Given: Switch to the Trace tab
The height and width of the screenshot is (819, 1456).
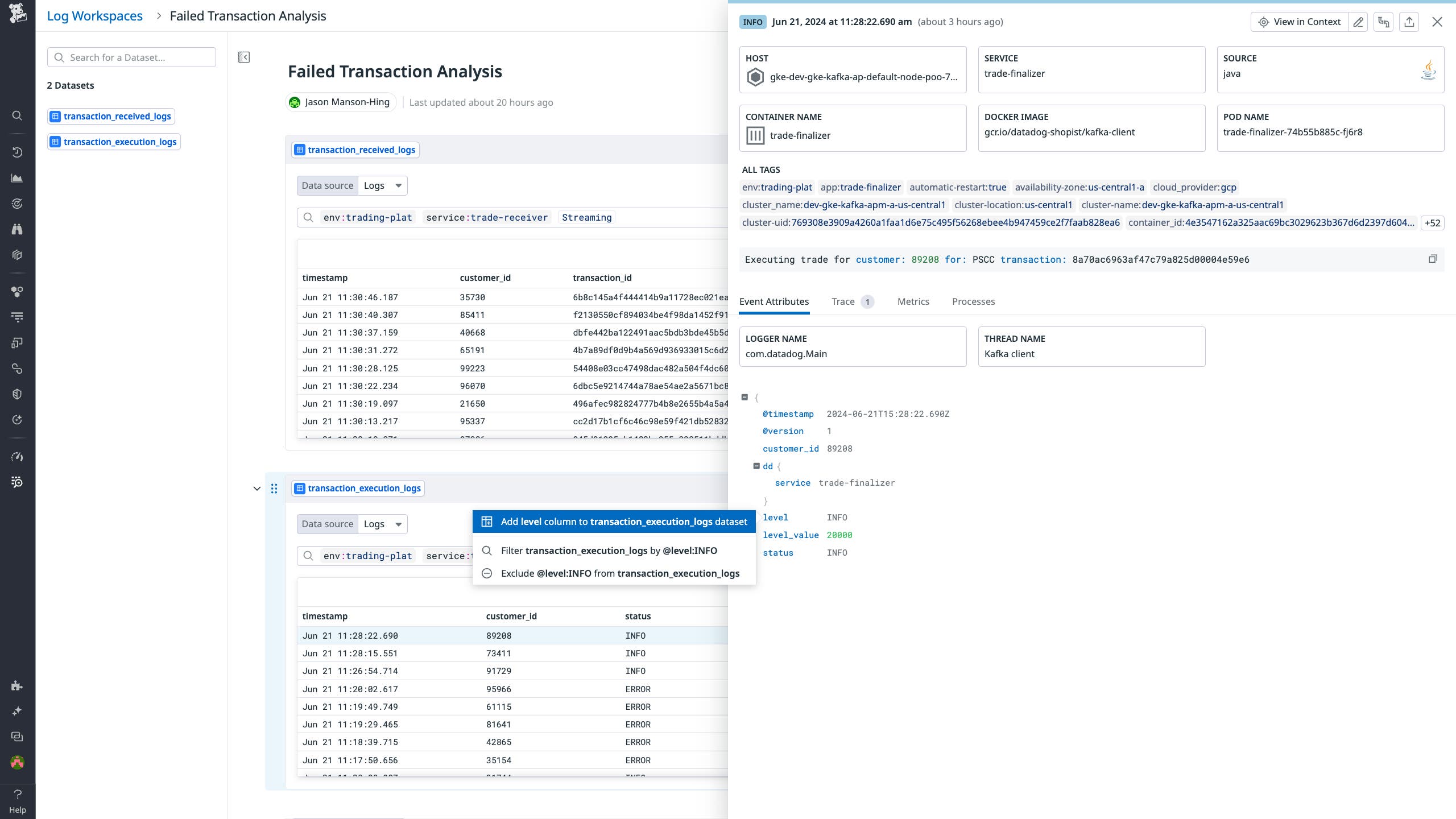Looking at the screenshot, I should point(843,301).
